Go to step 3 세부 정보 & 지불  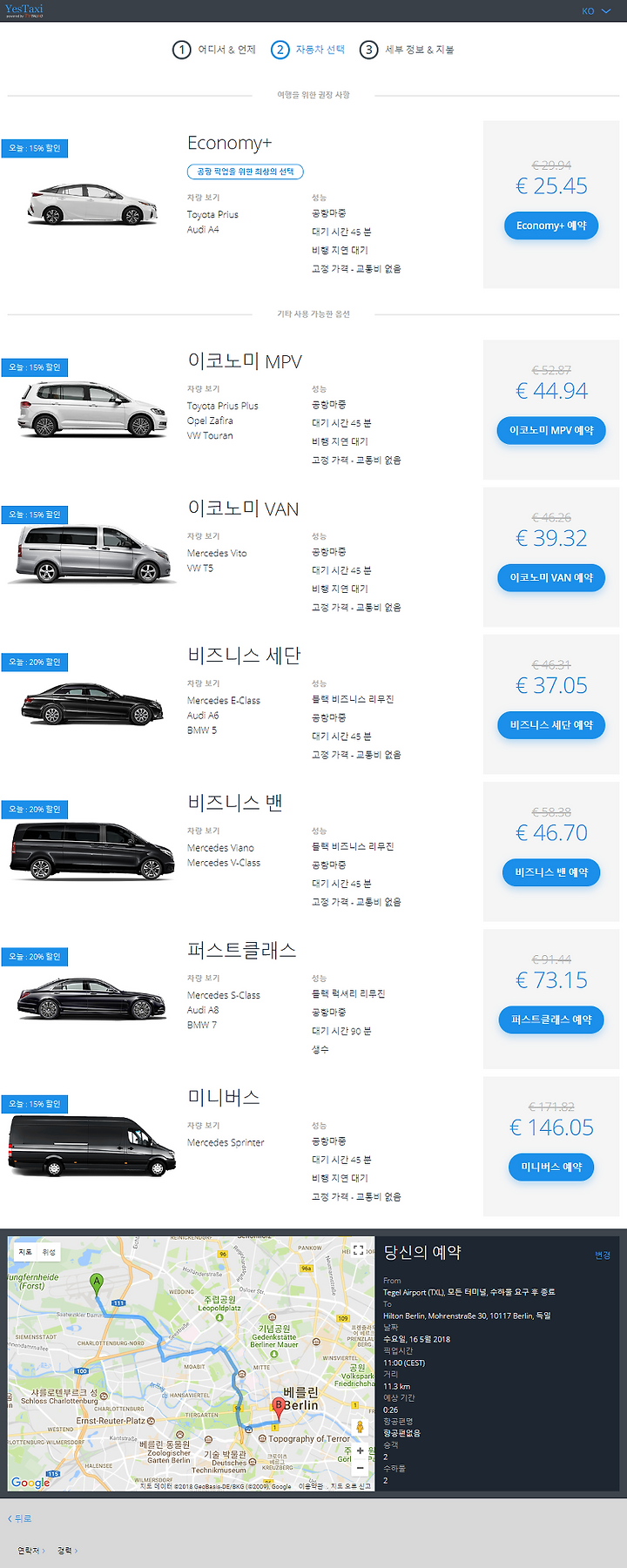(408, 50)
